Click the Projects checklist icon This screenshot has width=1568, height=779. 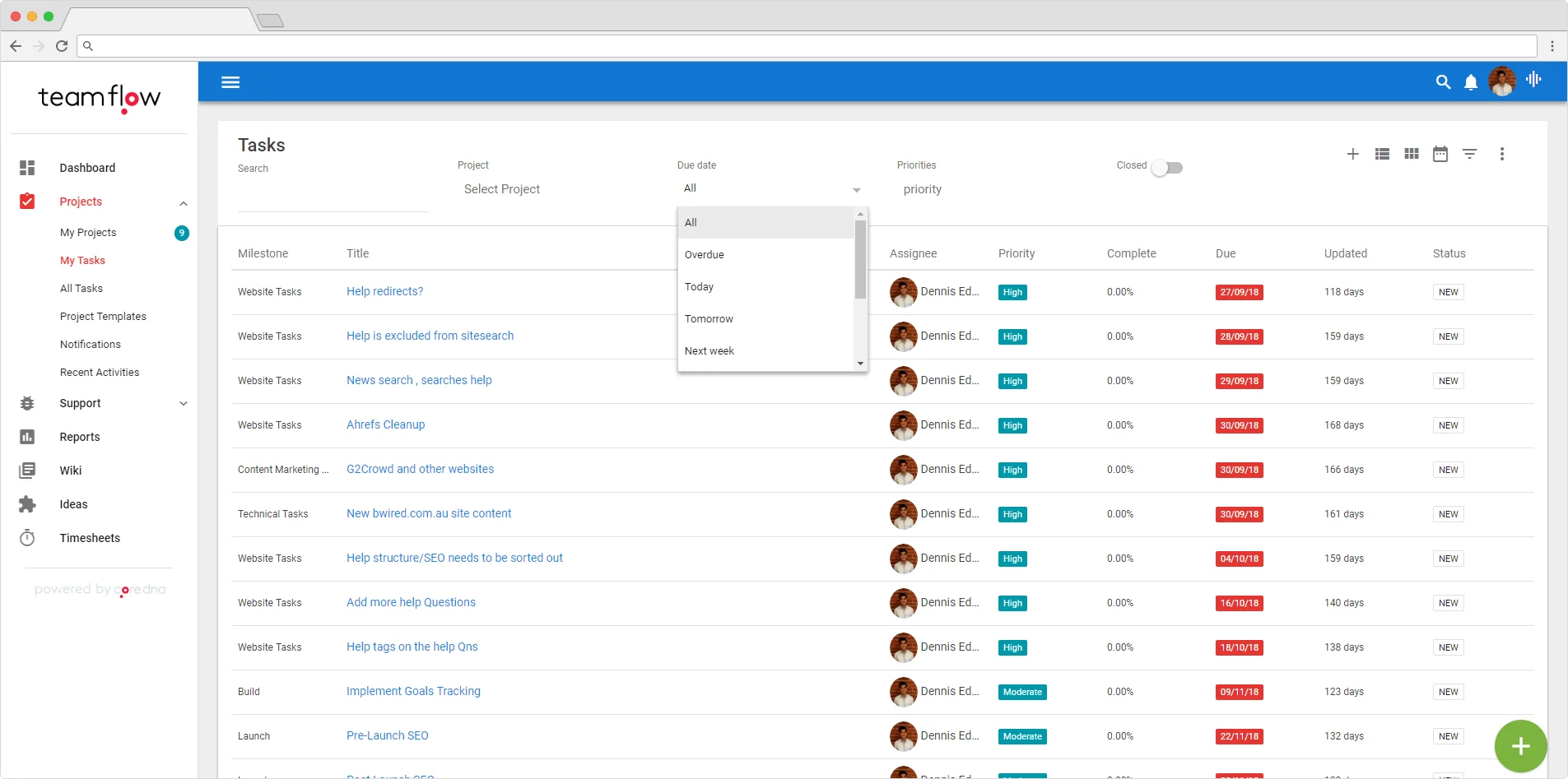click(27, 201)
